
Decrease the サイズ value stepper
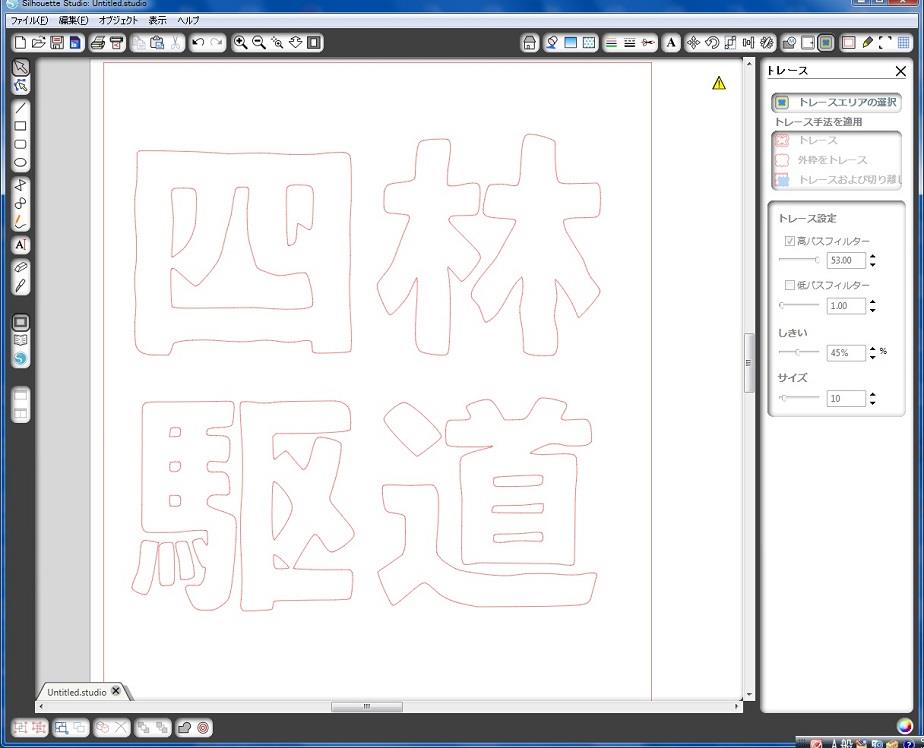coord(873,402)
